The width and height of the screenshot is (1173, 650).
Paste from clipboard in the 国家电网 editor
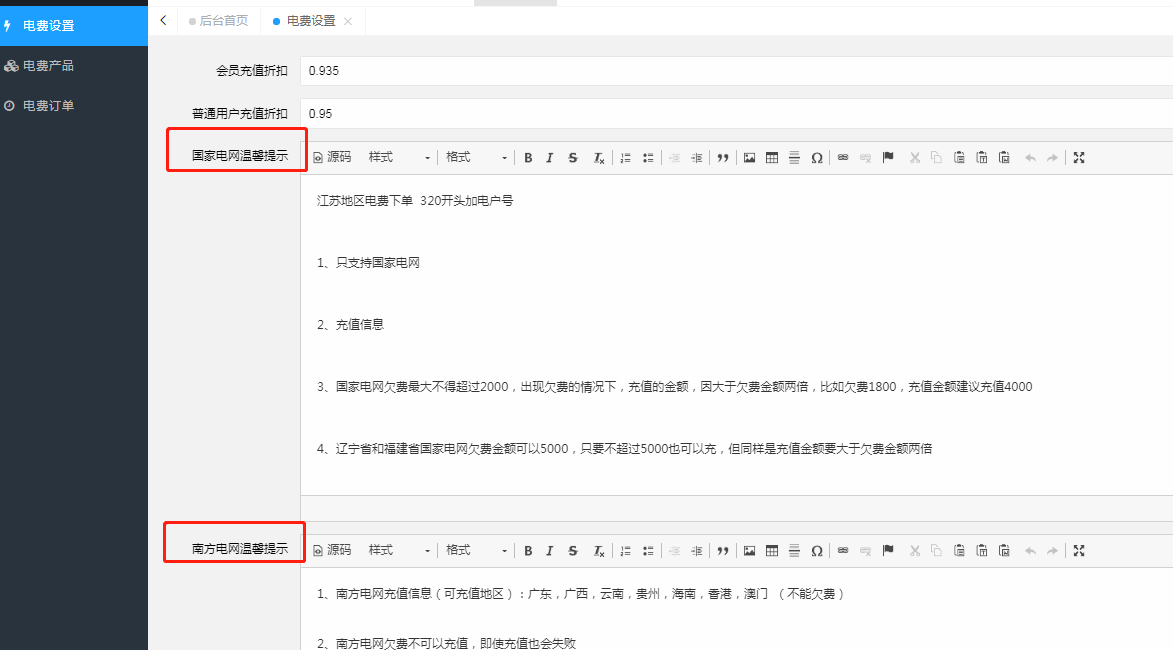coord(959,158)
